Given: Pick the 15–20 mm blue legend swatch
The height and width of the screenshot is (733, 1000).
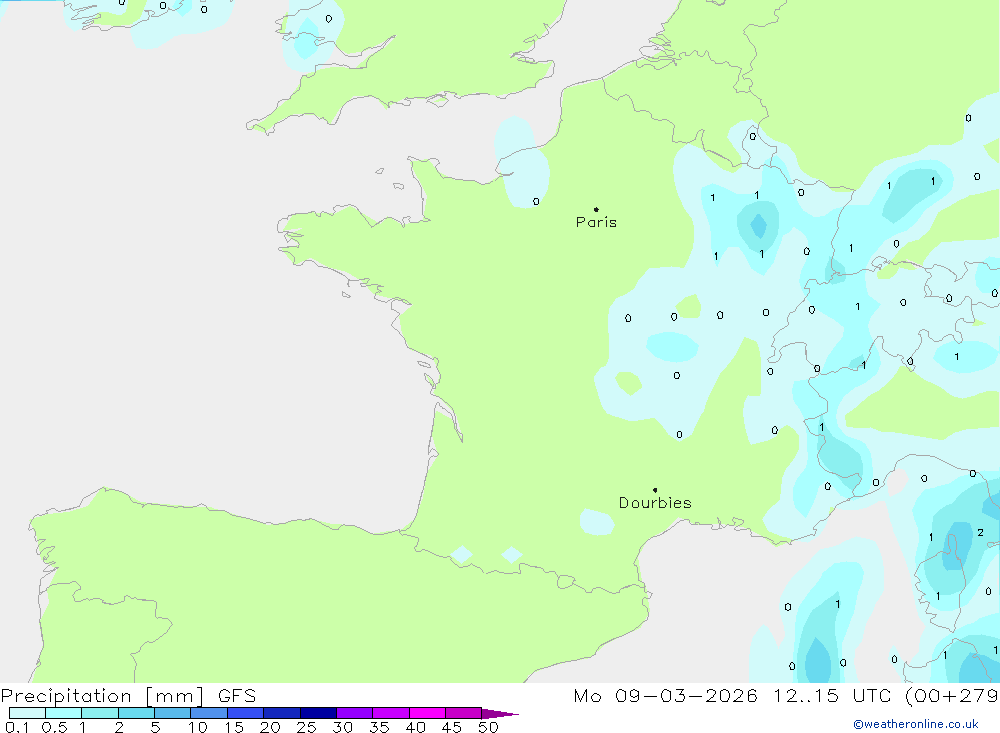Looking at the screenshot, I should pos(246,713).
